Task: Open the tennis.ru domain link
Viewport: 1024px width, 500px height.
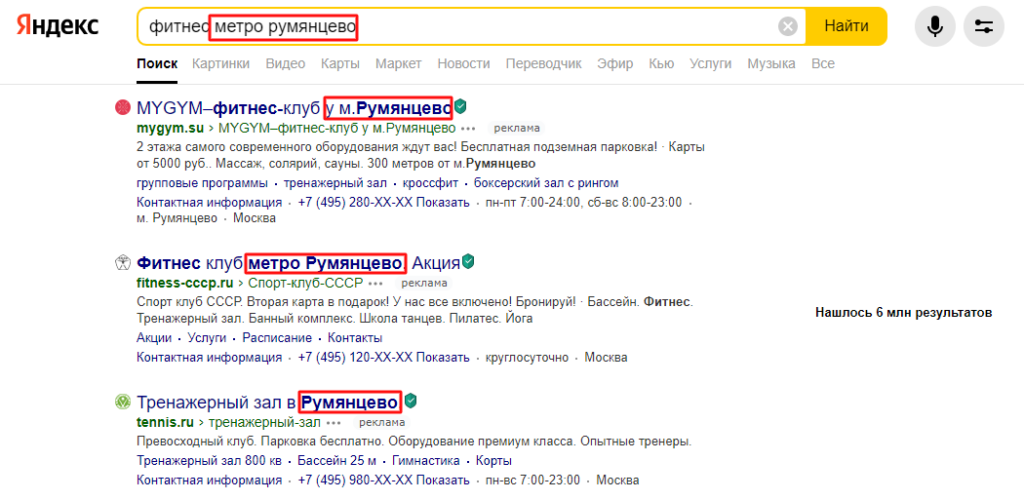Action: point(164,422)
